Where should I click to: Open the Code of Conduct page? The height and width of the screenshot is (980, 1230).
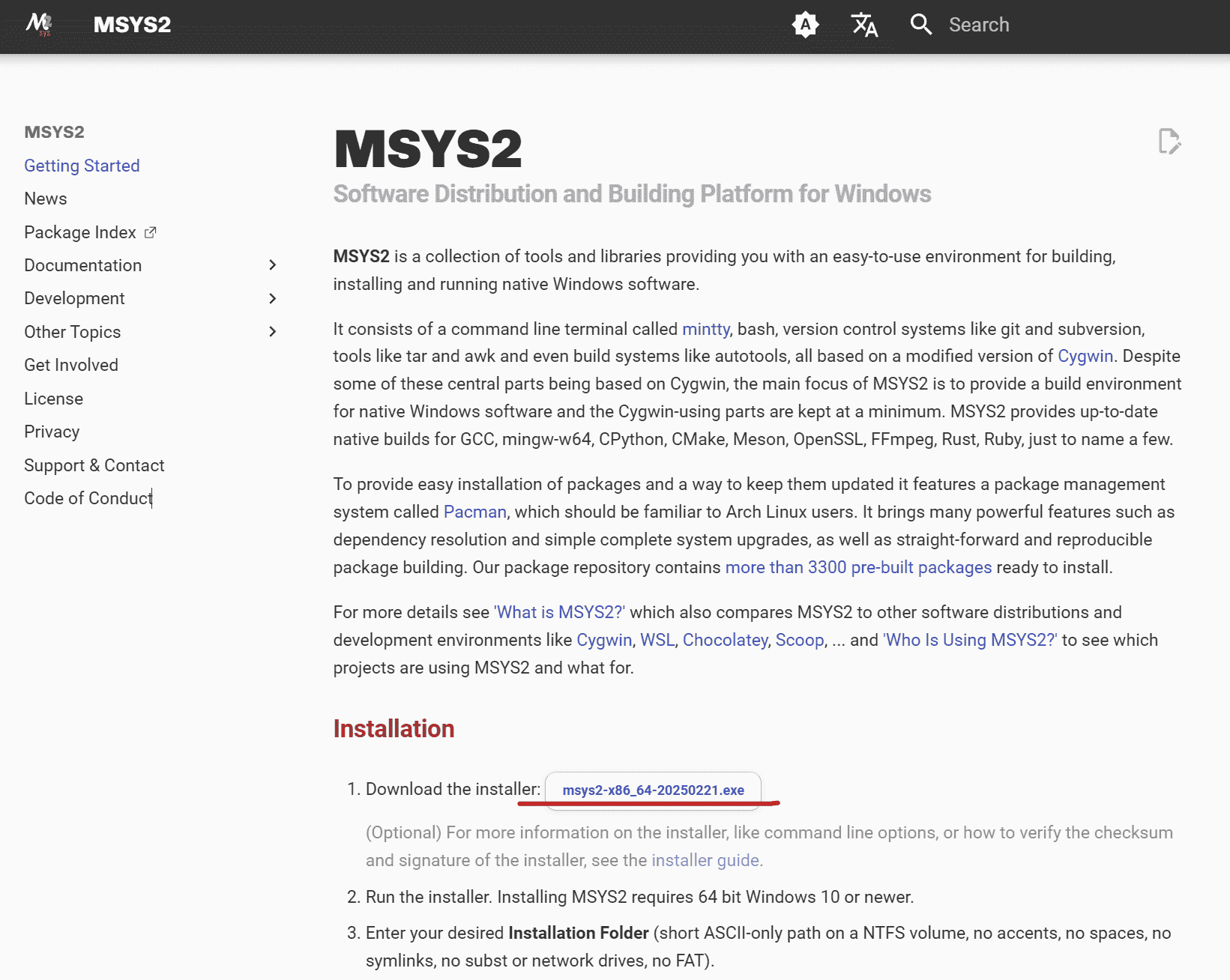87,497
